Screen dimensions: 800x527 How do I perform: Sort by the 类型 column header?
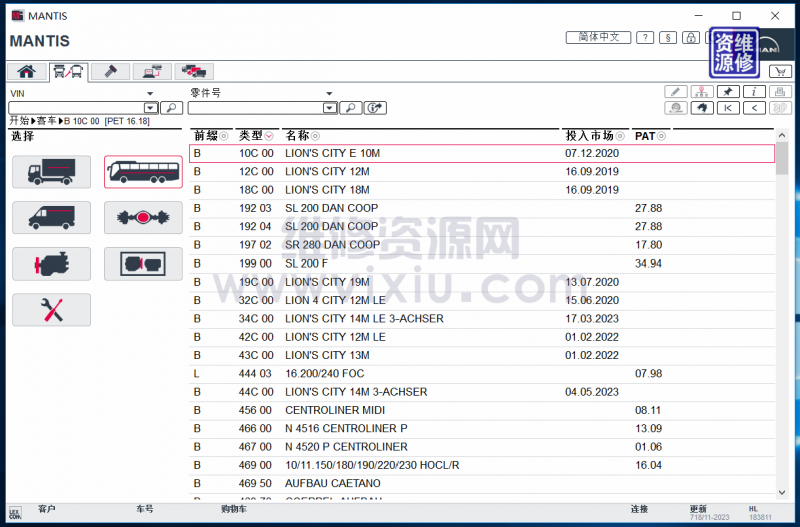coord(256,136)
